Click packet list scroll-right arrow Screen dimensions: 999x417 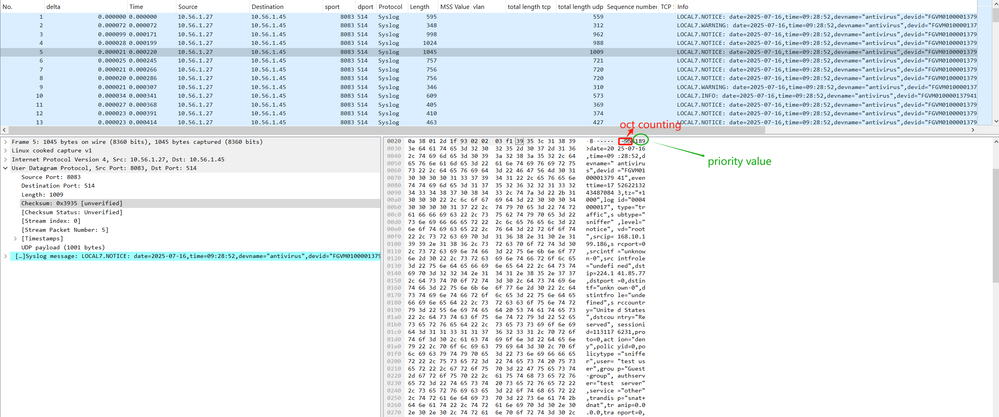pos(973,129)
